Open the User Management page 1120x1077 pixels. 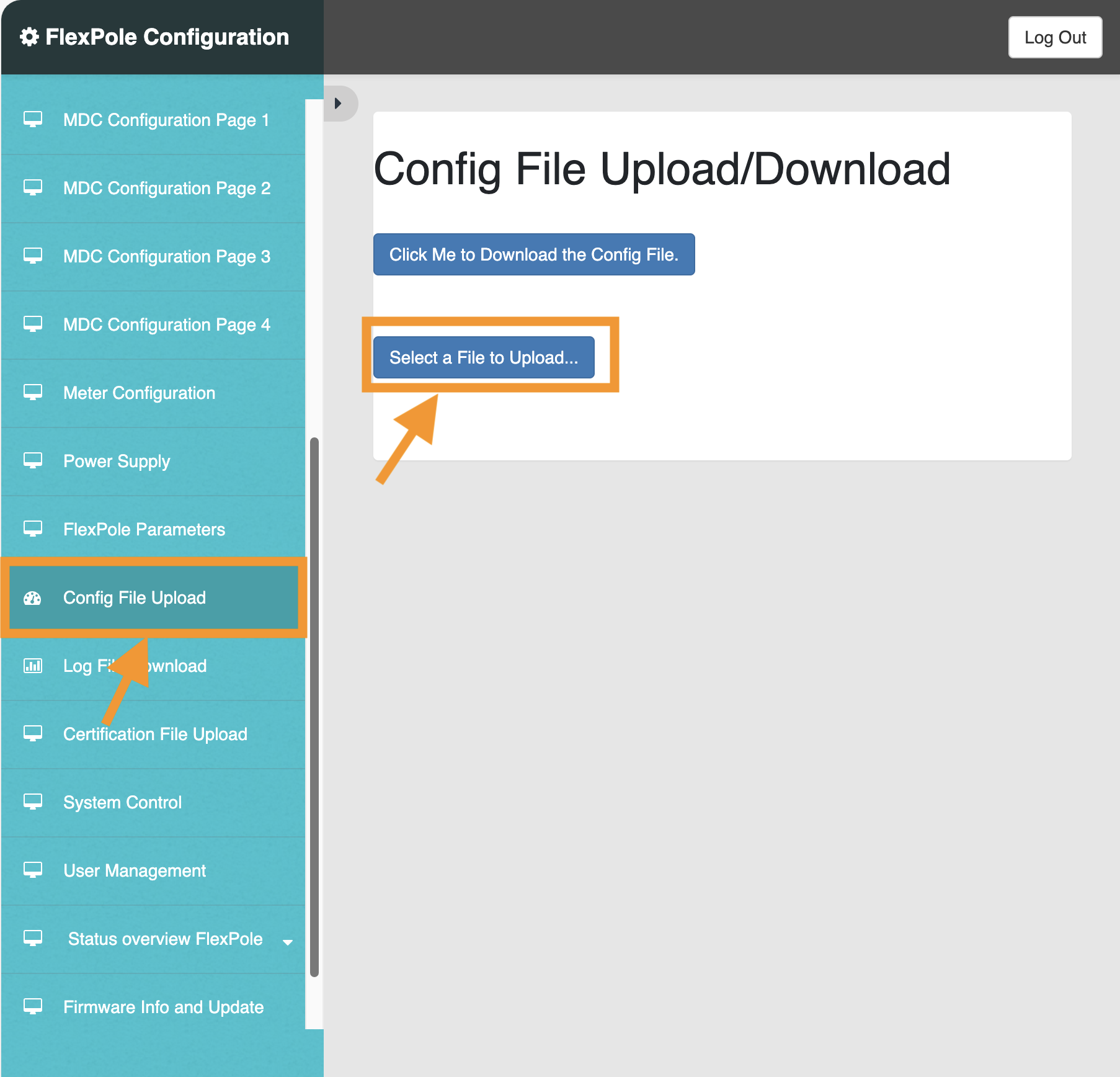click(135, 870)
